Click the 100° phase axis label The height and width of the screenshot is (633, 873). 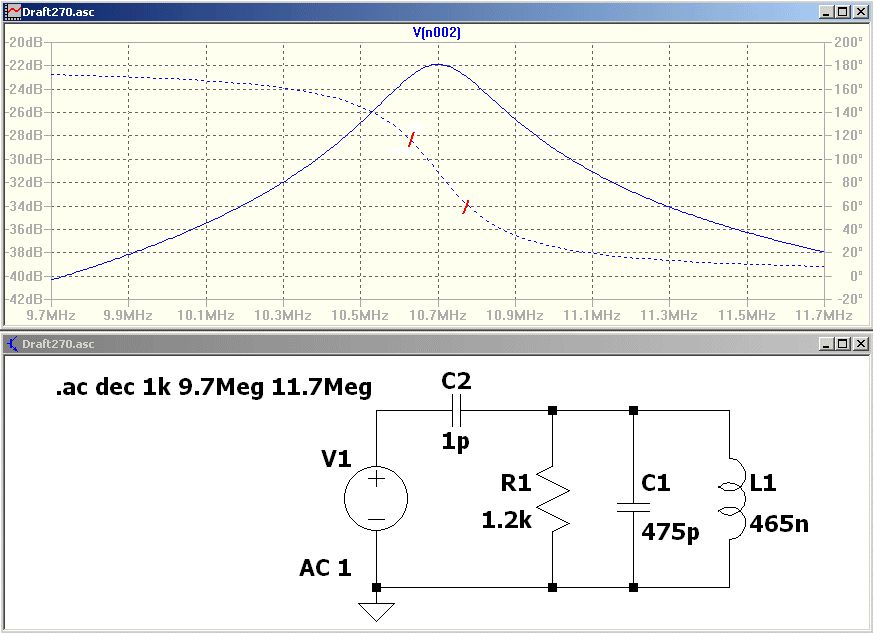[x=849, y=159]
